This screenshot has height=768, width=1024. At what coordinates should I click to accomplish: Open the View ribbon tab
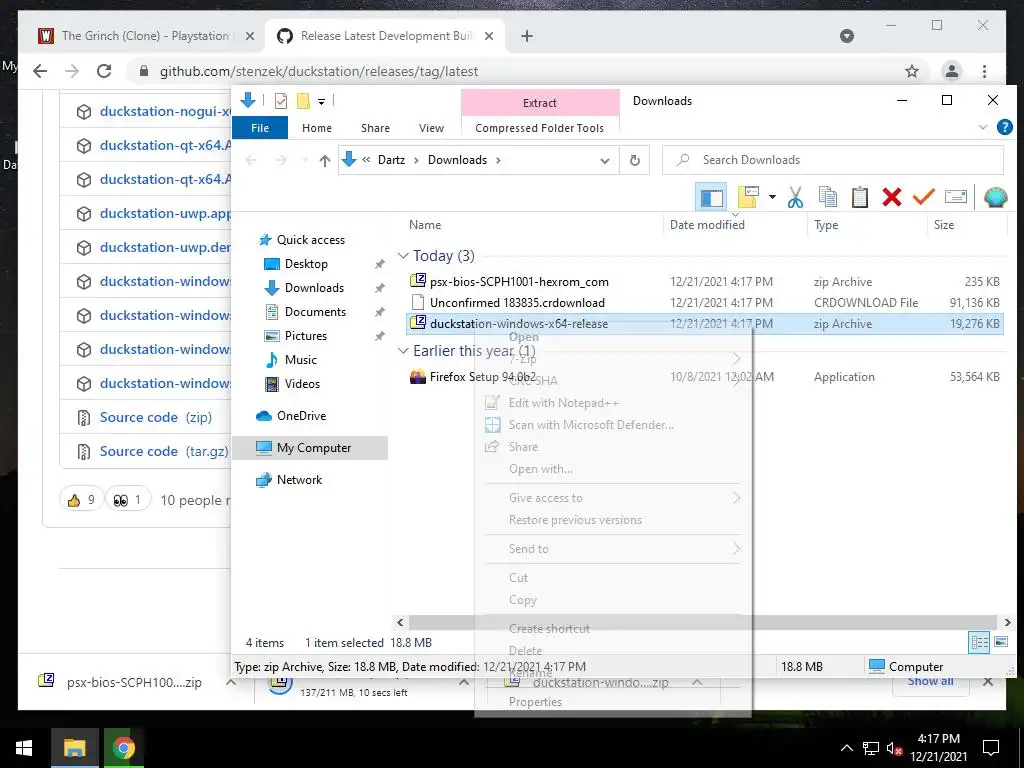[431, 128]
